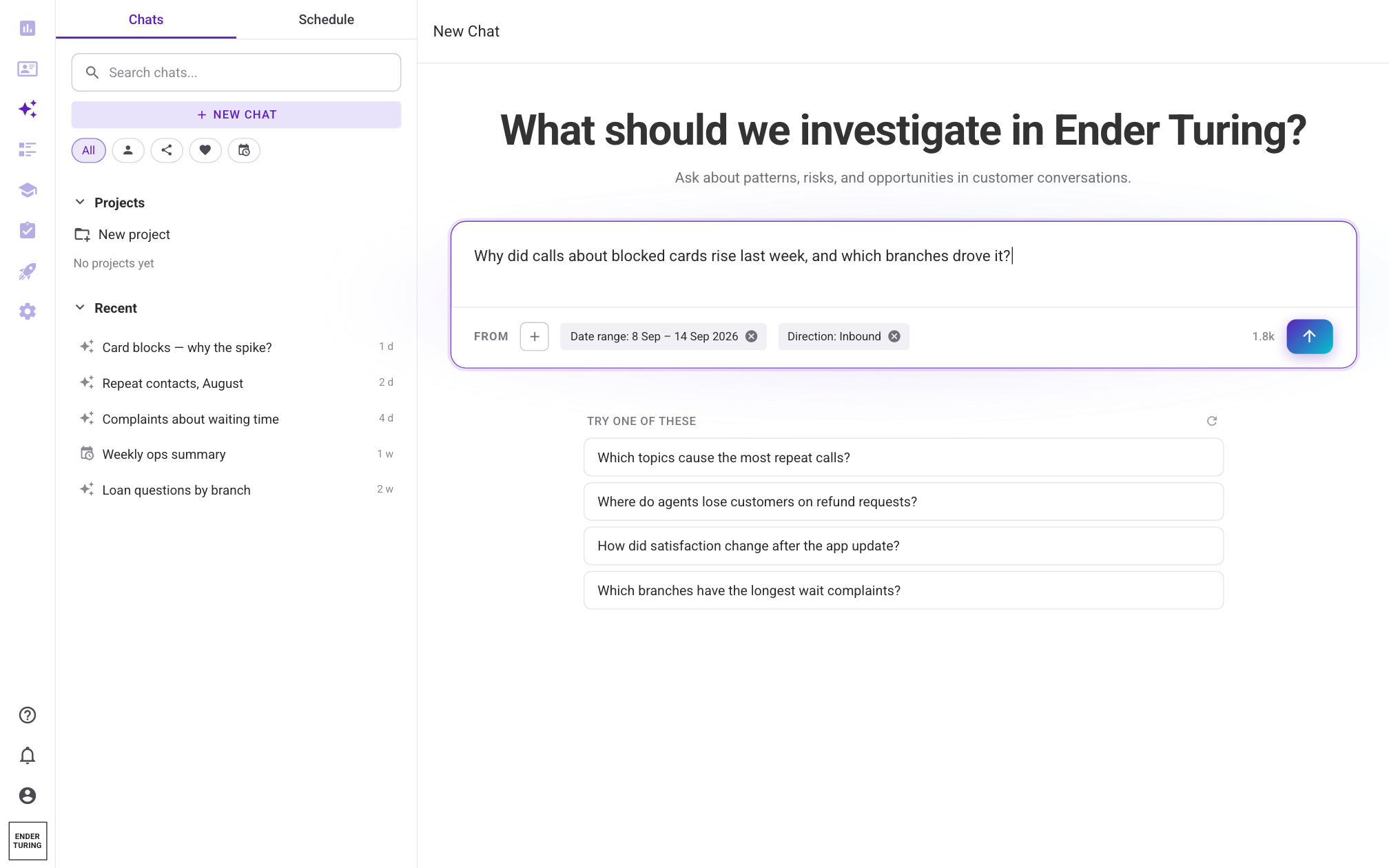
Task: Click the 1.8k conversation count
Action: 1263,336
